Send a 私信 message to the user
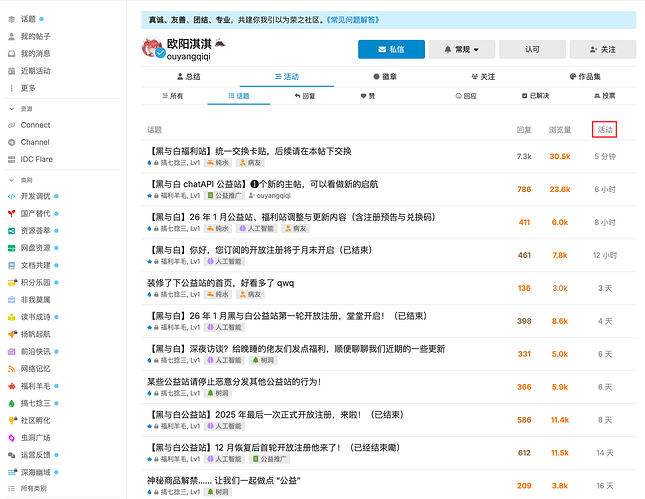The image size is (645, 499). 391,49
